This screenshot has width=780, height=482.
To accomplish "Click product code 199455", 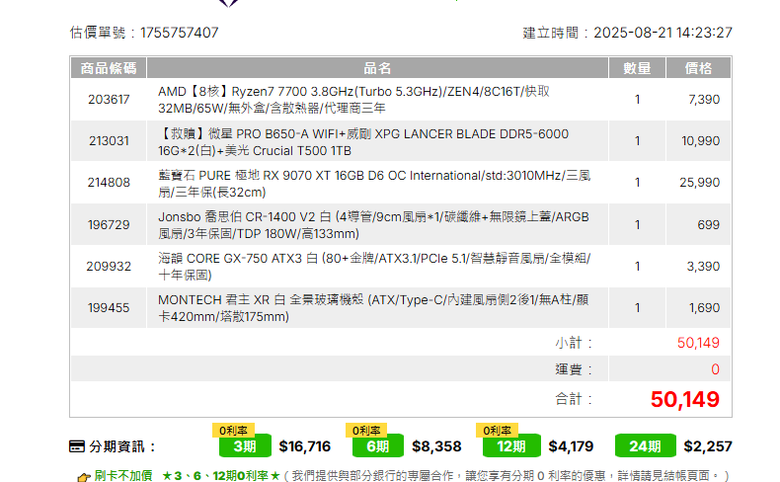I will pos(108,308).
